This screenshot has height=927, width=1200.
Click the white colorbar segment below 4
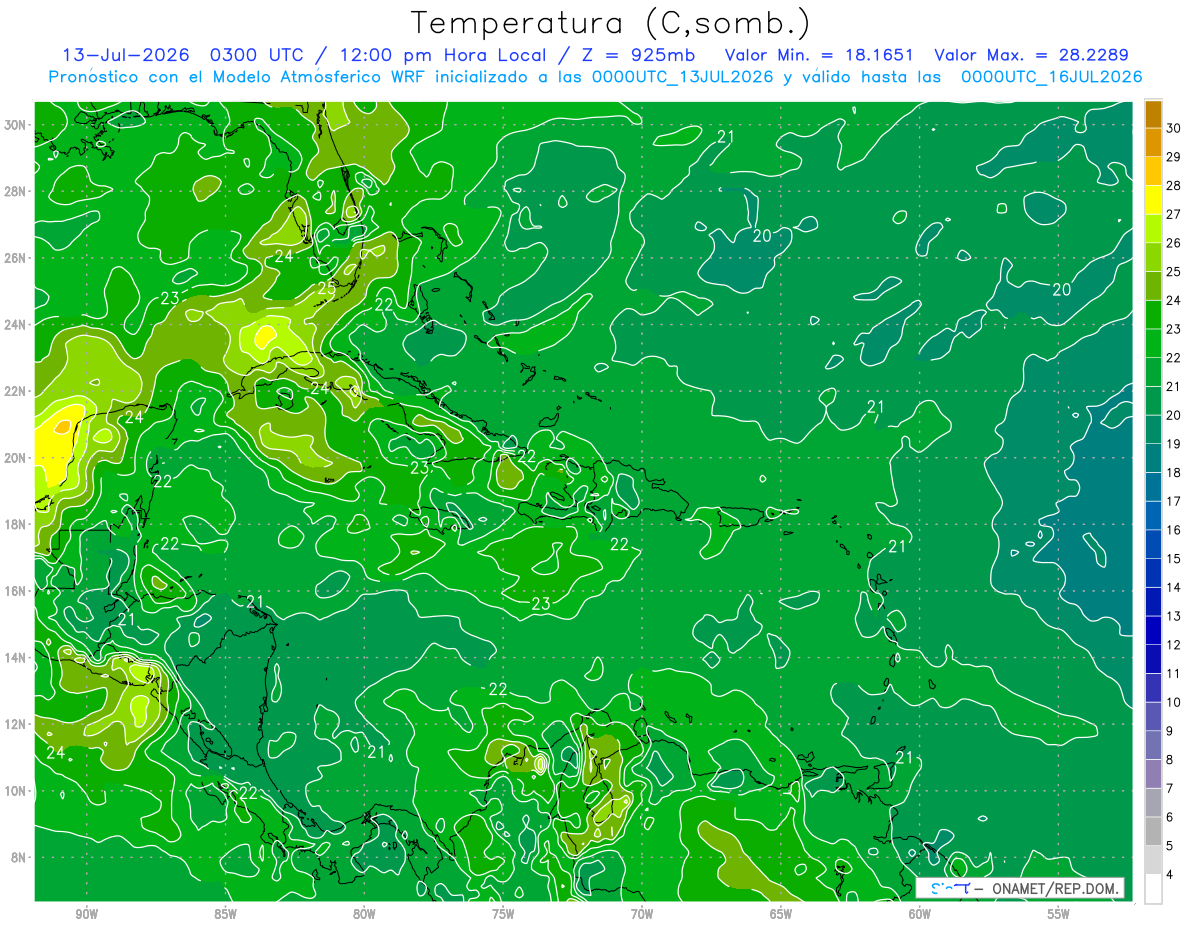point(1153,889)
